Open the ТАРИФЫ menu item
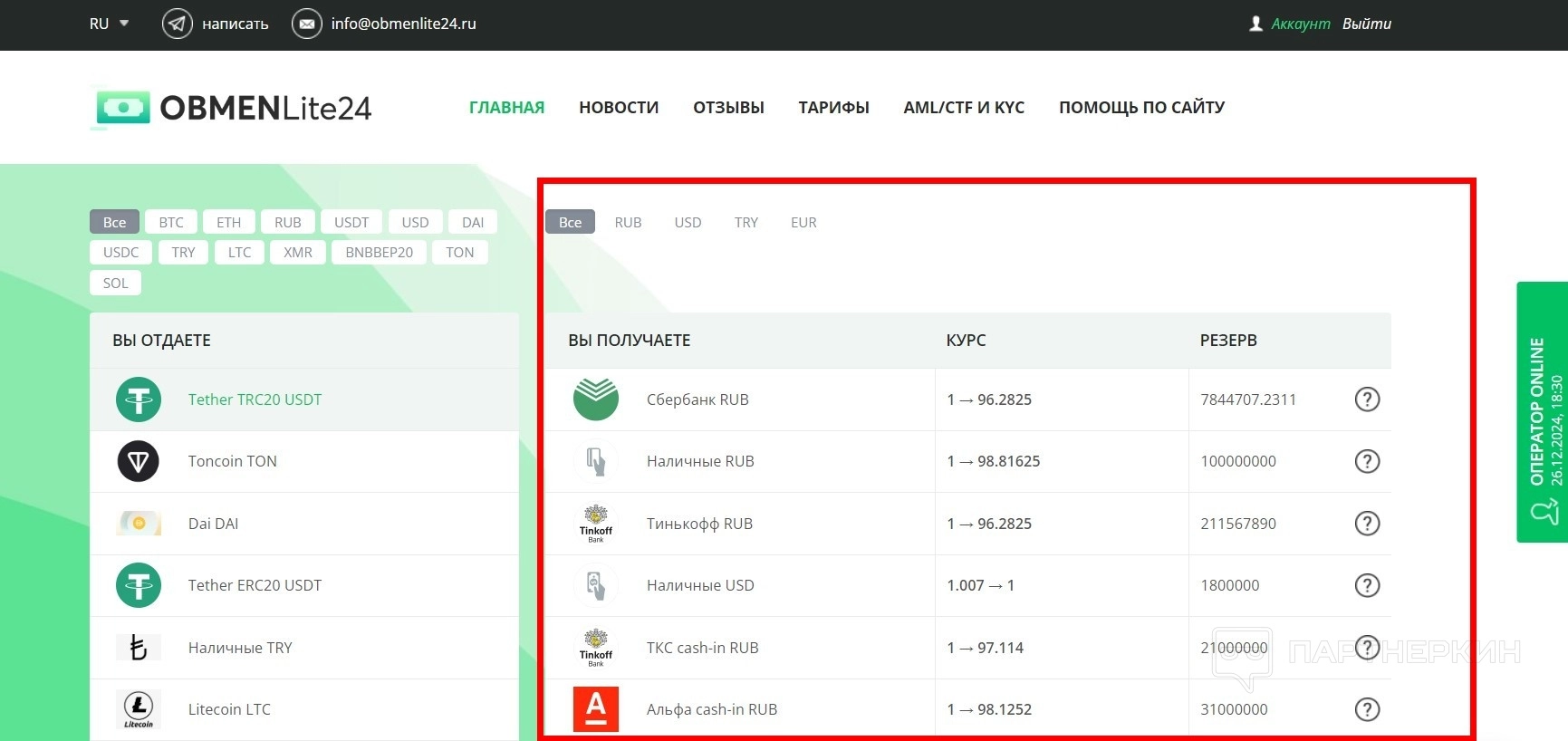Screen dimensions: 1568x741 [x=834, y=108]
